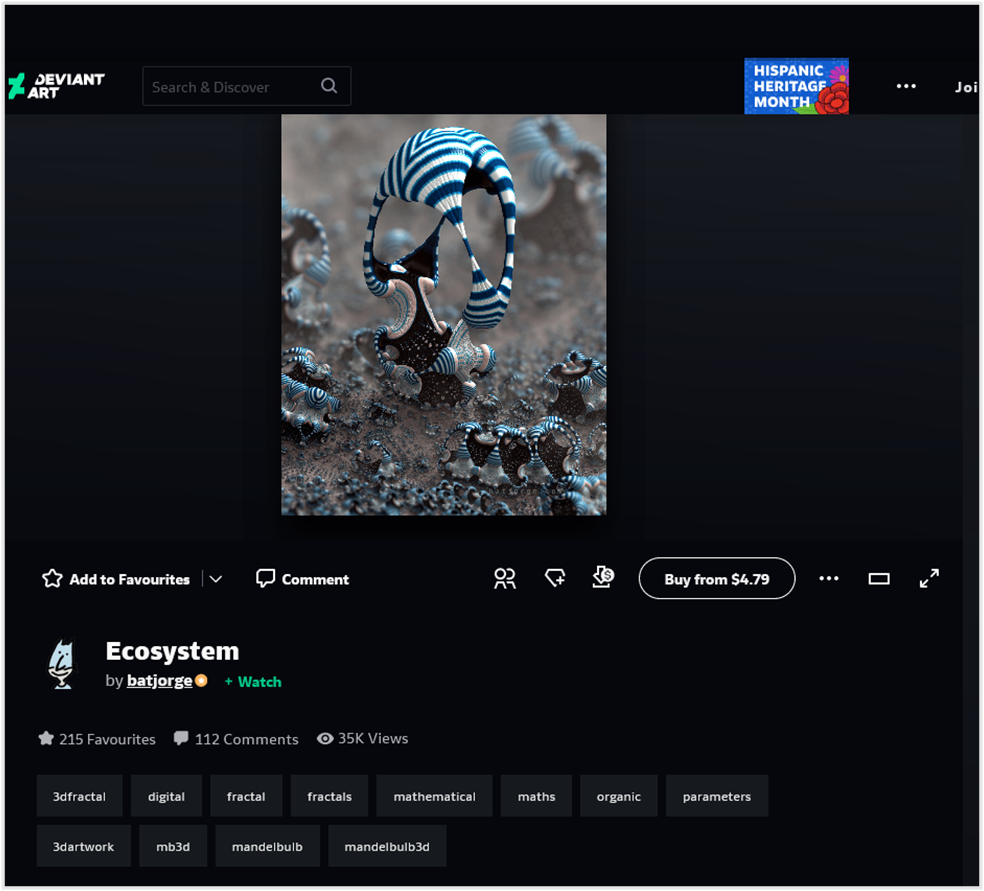Expand the favourites collection dropdown arrow
Image resolution: width=984 pixels, height=891 pixels.
tap(216, 579)
